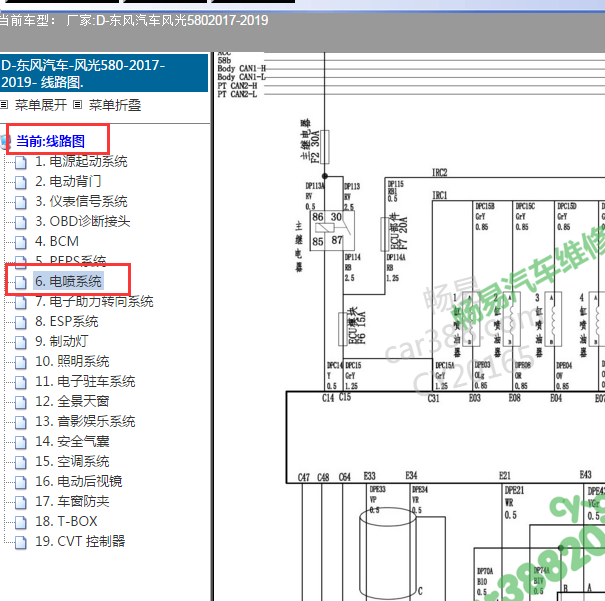Click page icon beside 8. ESP系统

click(x=21, y=322)
